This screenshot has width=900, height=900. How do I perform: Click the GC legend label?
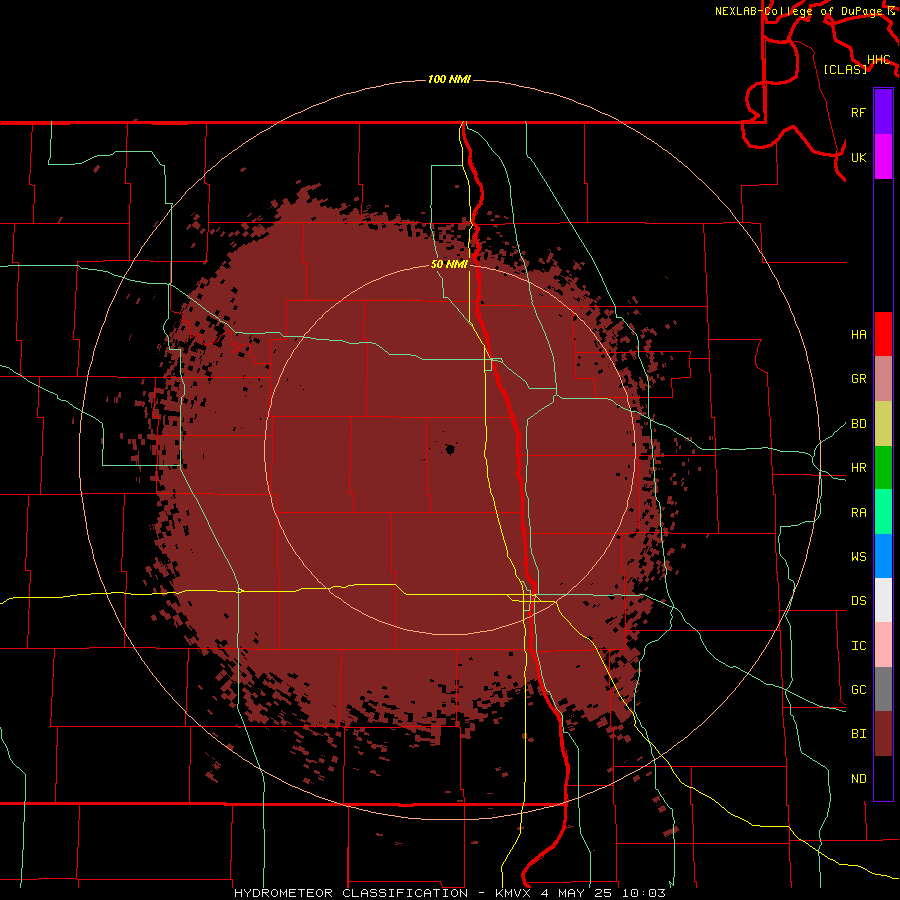point(859,690)
